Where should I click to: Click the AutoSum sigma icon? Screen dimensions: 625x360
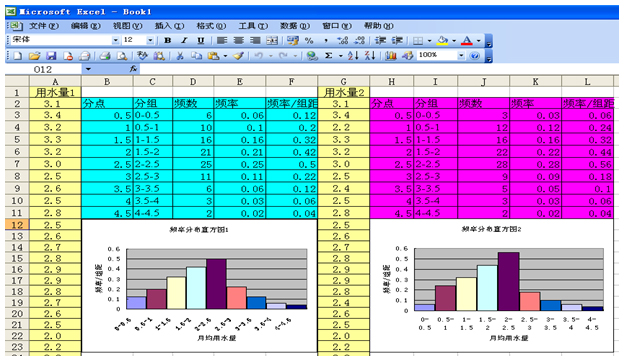tap(328, 56)
